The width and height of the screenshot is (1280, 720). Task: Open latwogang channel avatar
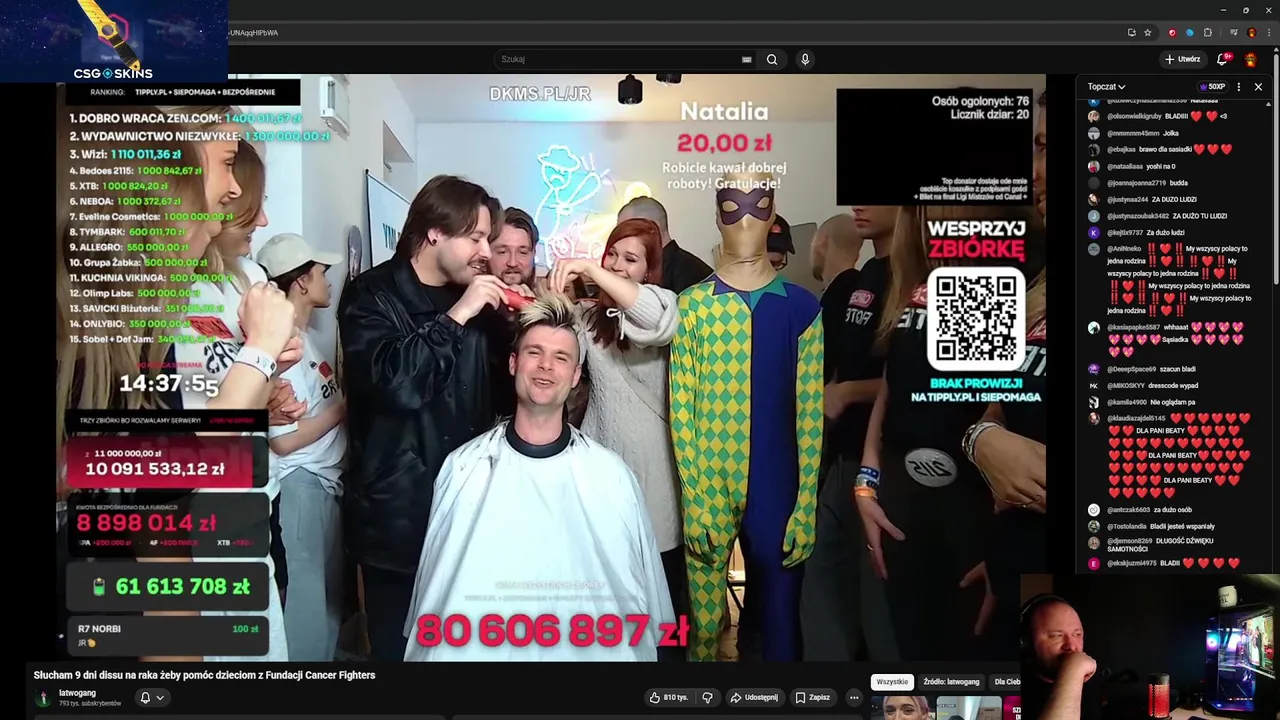tap(43, 698)
